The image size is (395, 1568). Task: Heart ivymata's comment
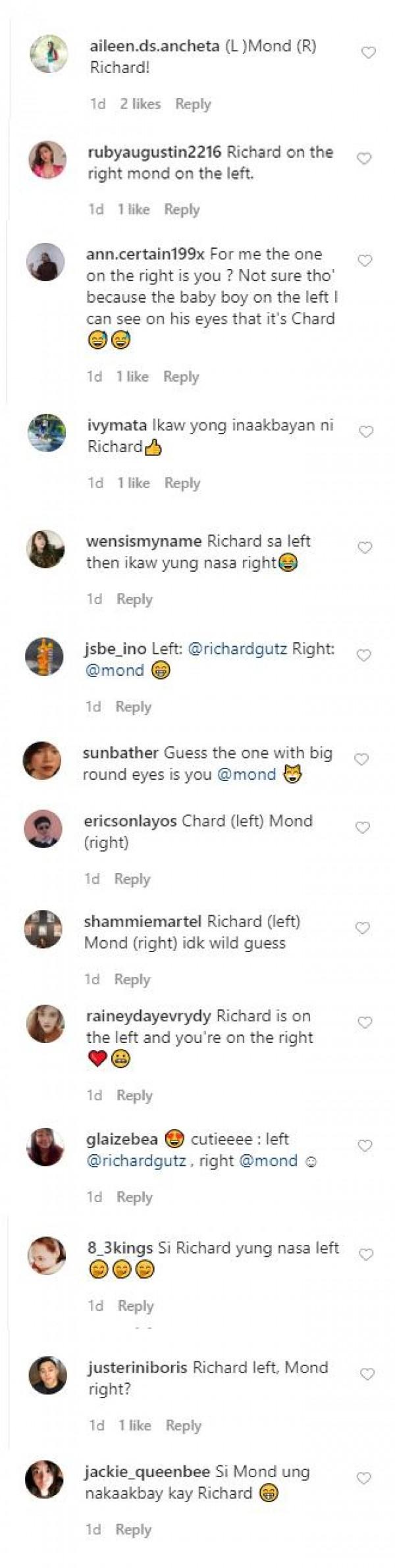366,432
